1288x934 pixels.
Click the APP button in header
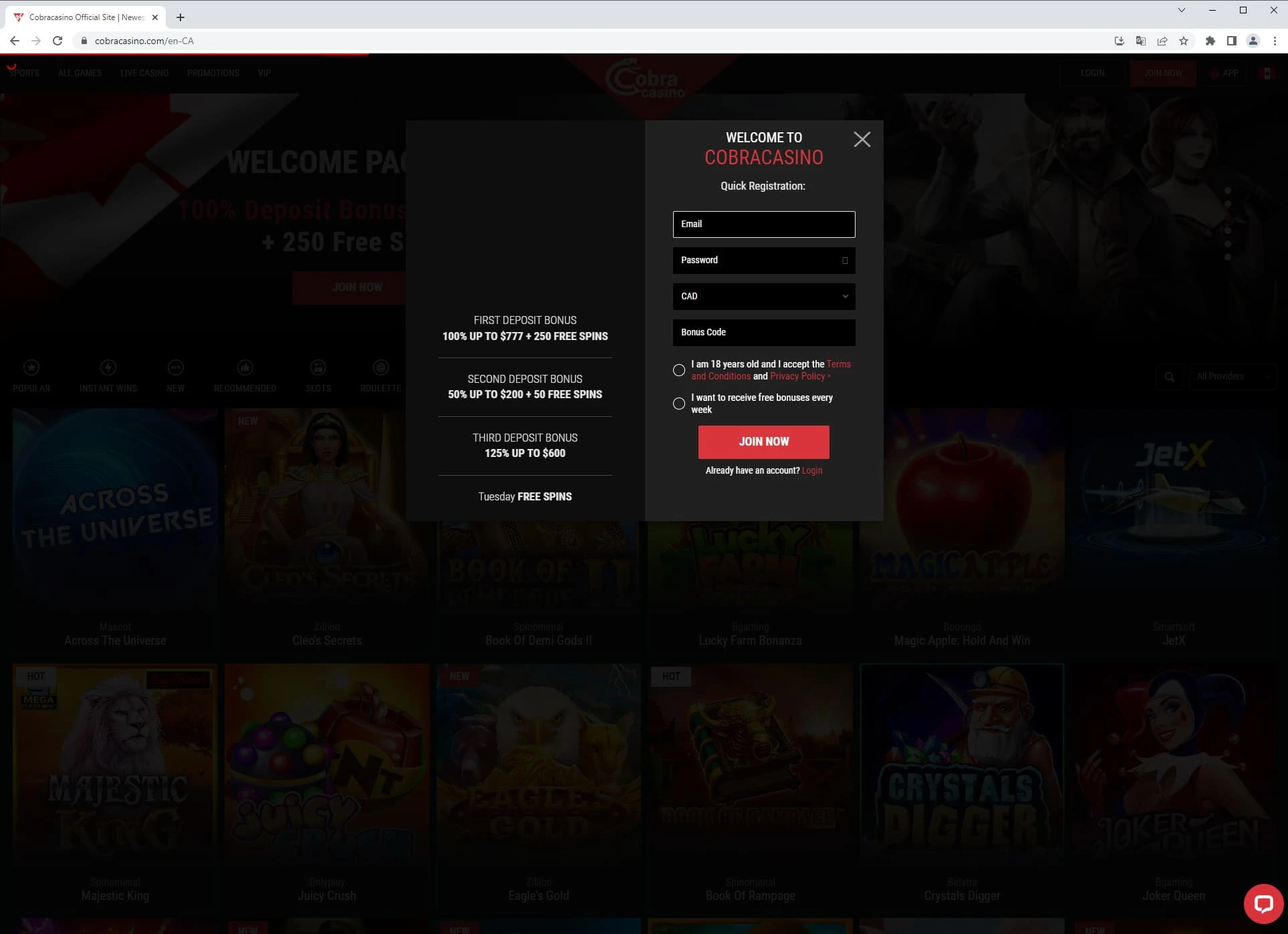(1225, 73)
